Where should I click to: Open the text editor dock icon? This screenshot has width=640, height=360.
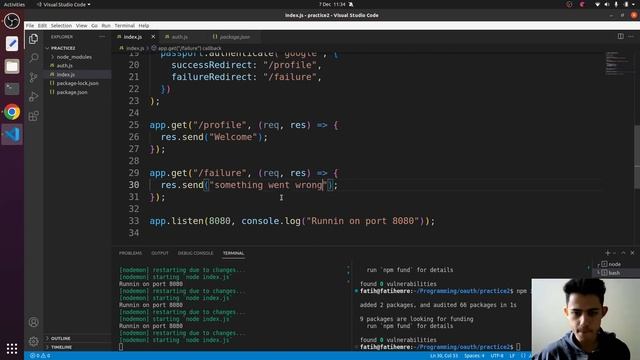pyautogui.click(x=11, y=43)
